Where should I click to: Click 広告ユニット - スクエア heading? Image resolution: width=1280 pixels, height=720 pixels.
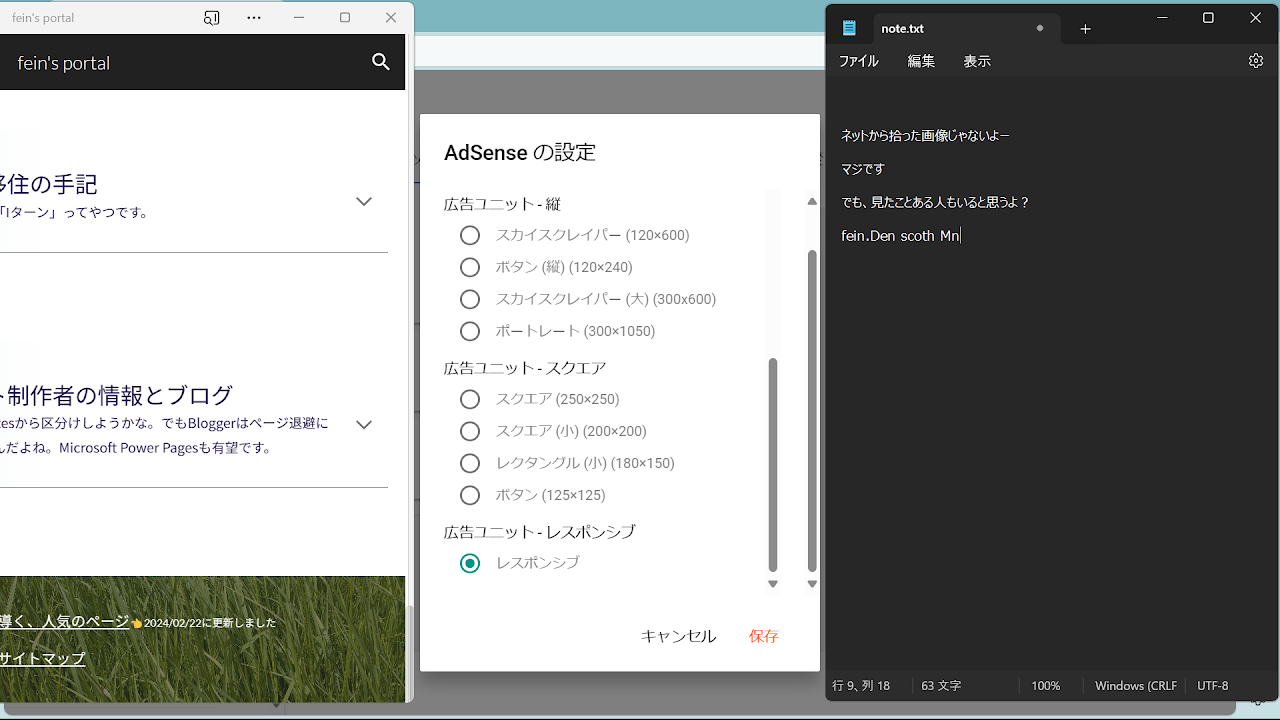tap(525, 368)
